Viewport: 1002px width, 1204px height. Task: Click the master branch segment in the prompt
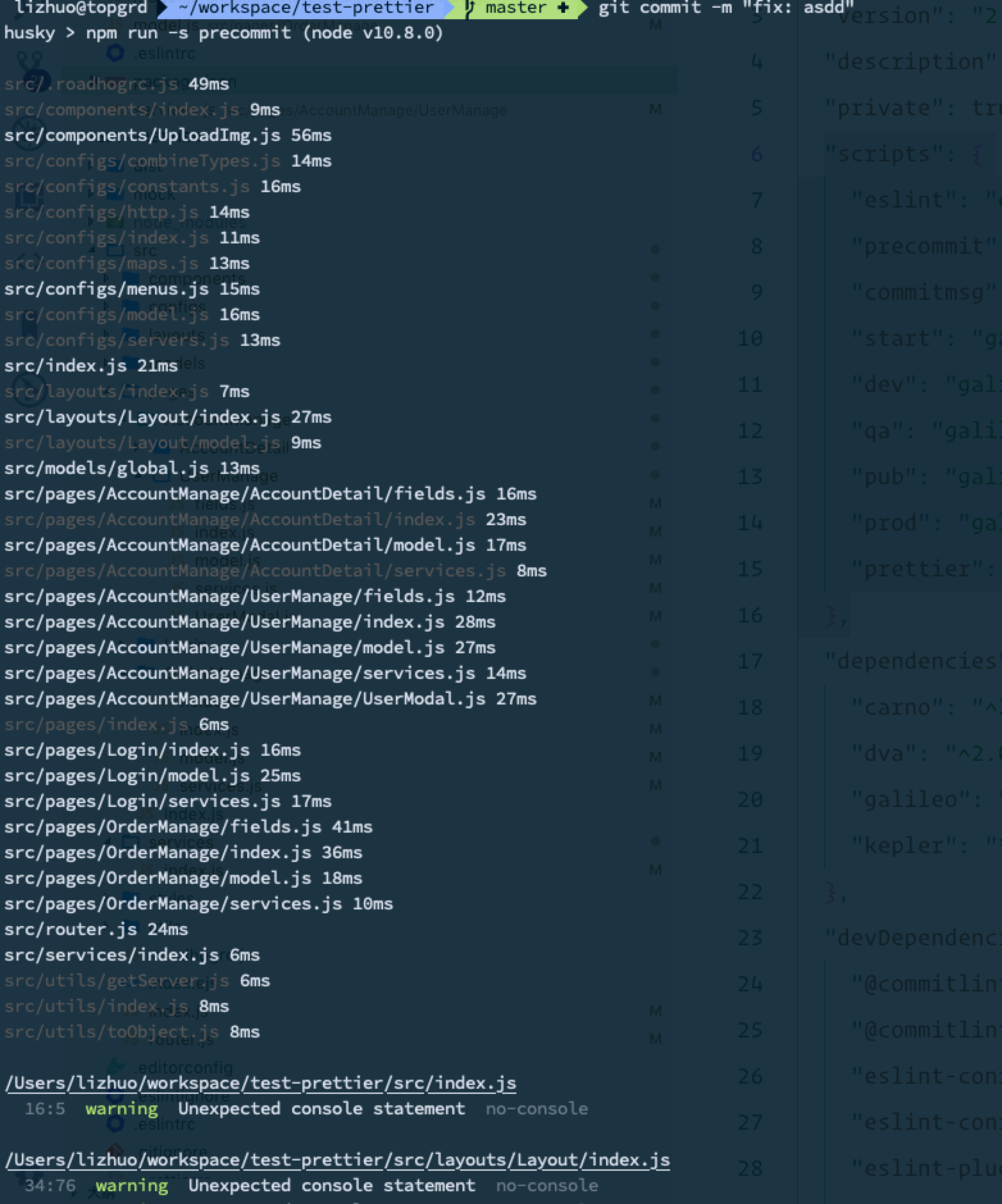point(518,8)
